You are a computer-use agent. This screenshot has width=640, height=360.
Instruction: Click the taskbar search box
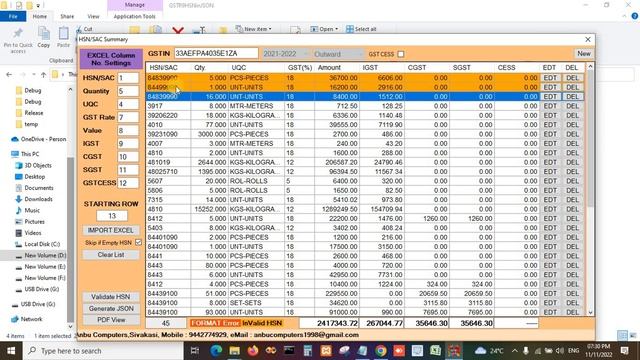click(x=103, y=351)
